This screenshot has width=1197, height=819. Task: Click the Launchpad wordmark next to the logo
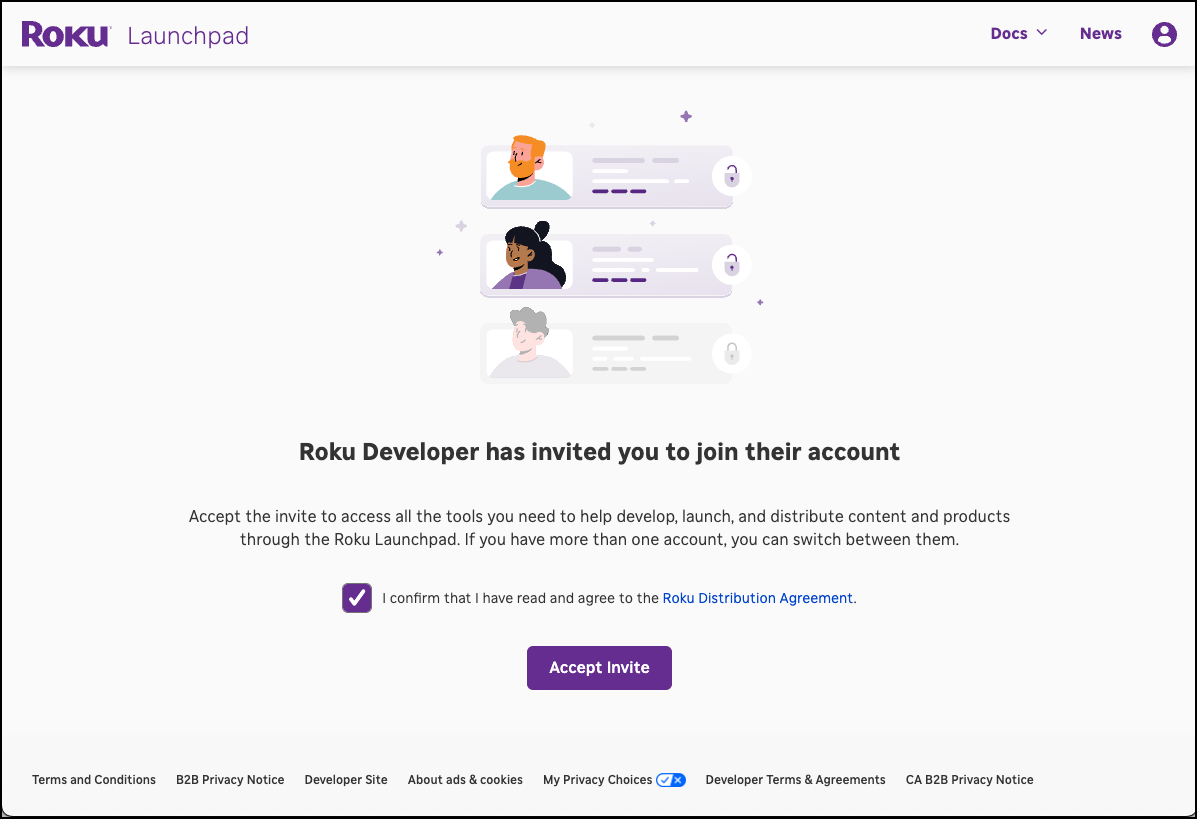188,35
